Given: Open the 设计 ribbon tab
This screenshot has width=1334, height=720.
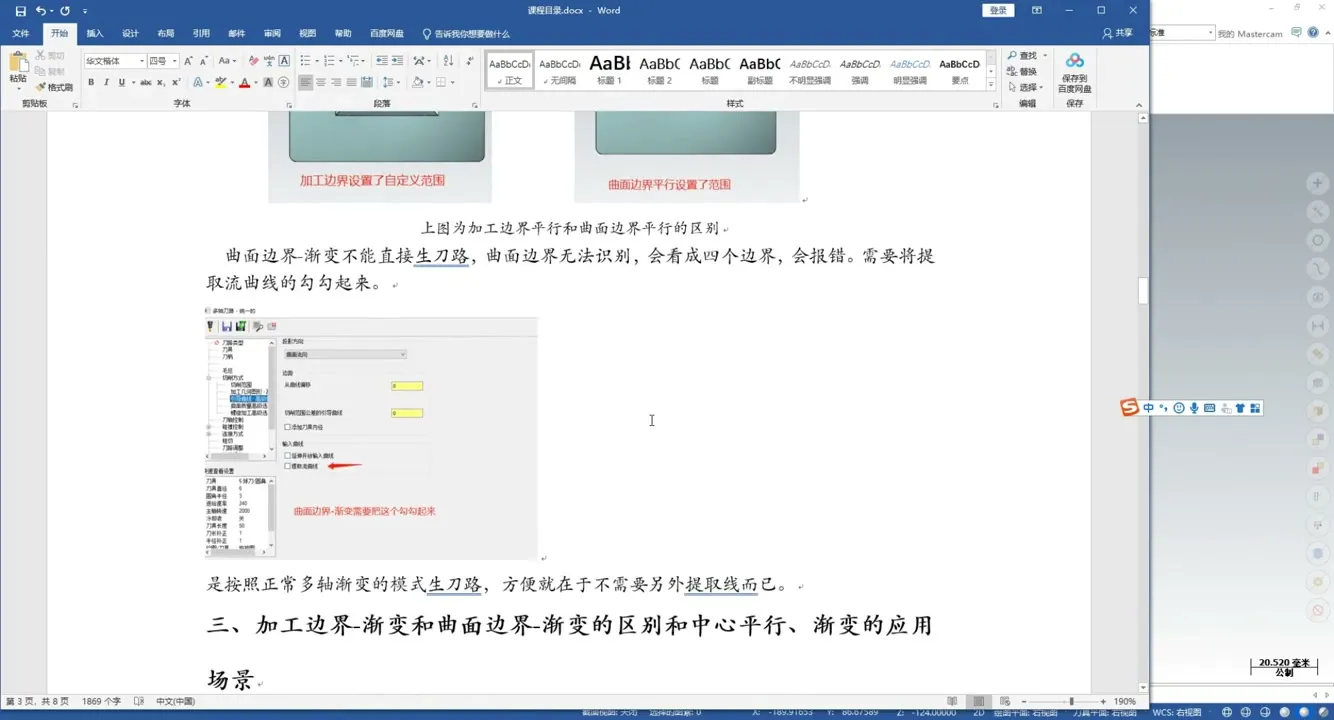Looking at the screenshot, I should (x=129, y=33).
